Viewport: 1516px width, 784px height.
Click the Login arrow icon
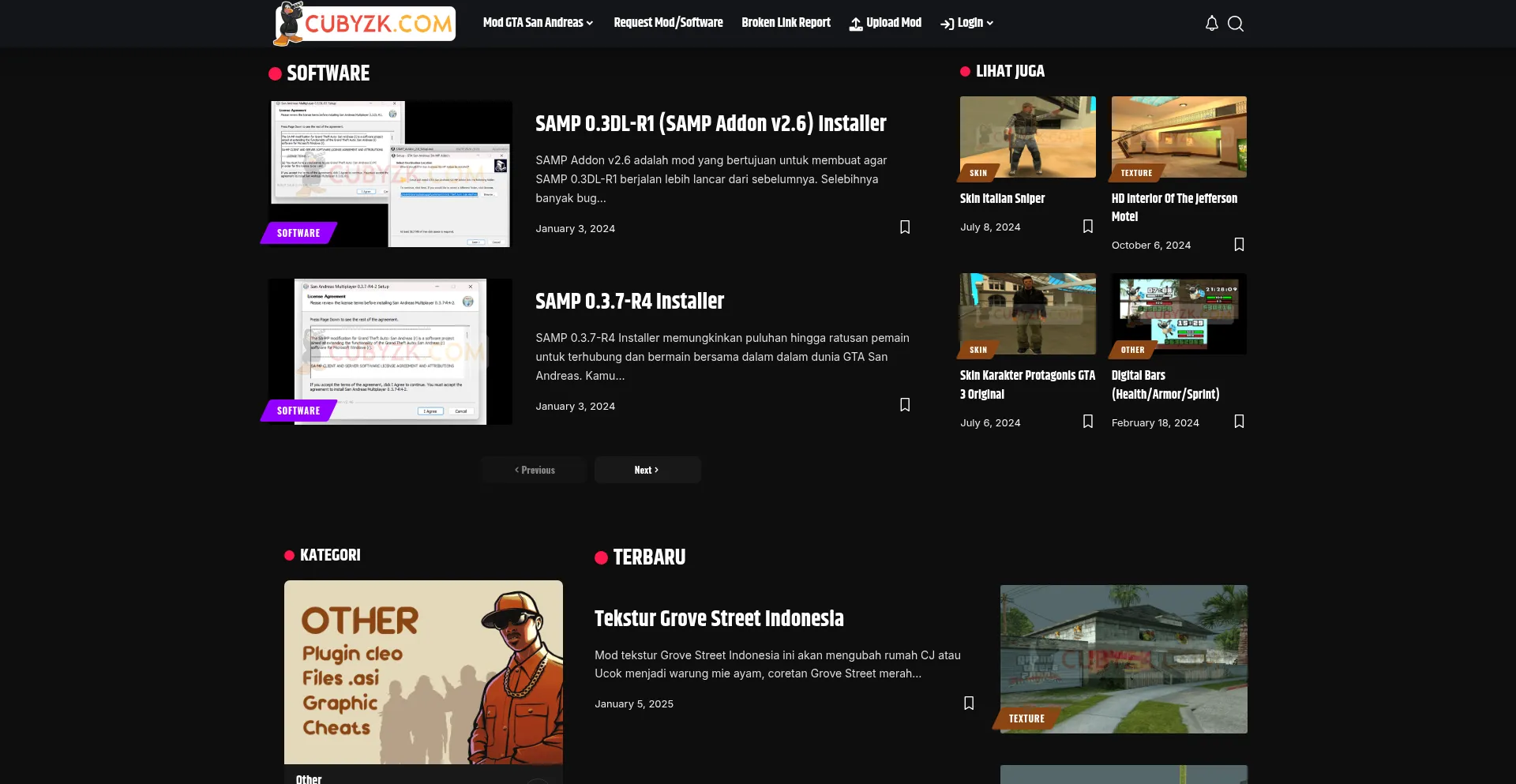pos(947,24)
